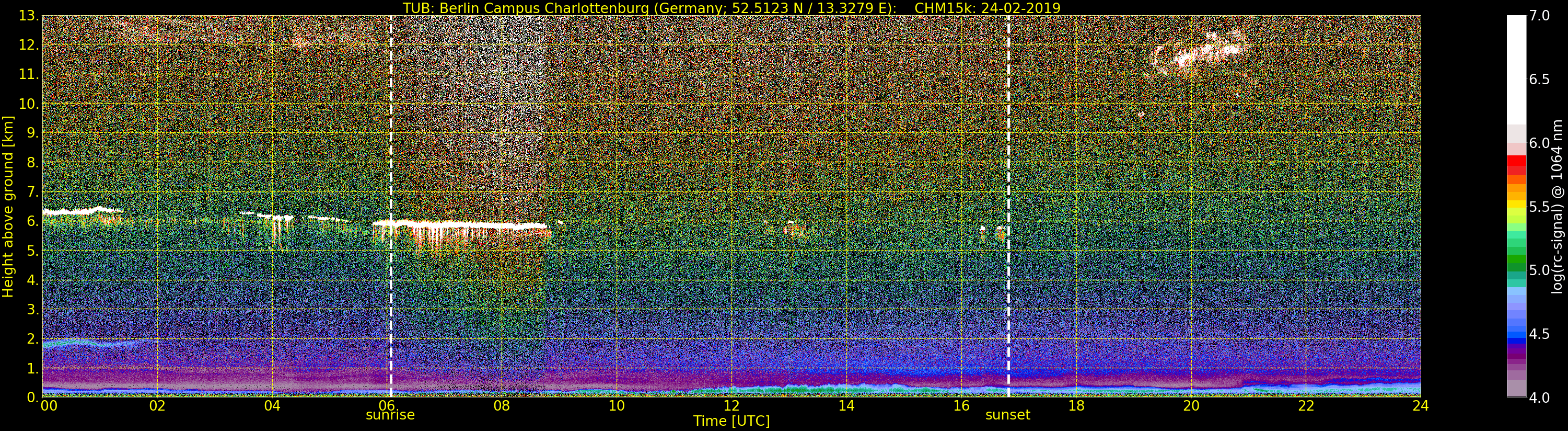Click the height tick label '2.'
This screenshot has height=431, width=1568.
tap(32, 339)
